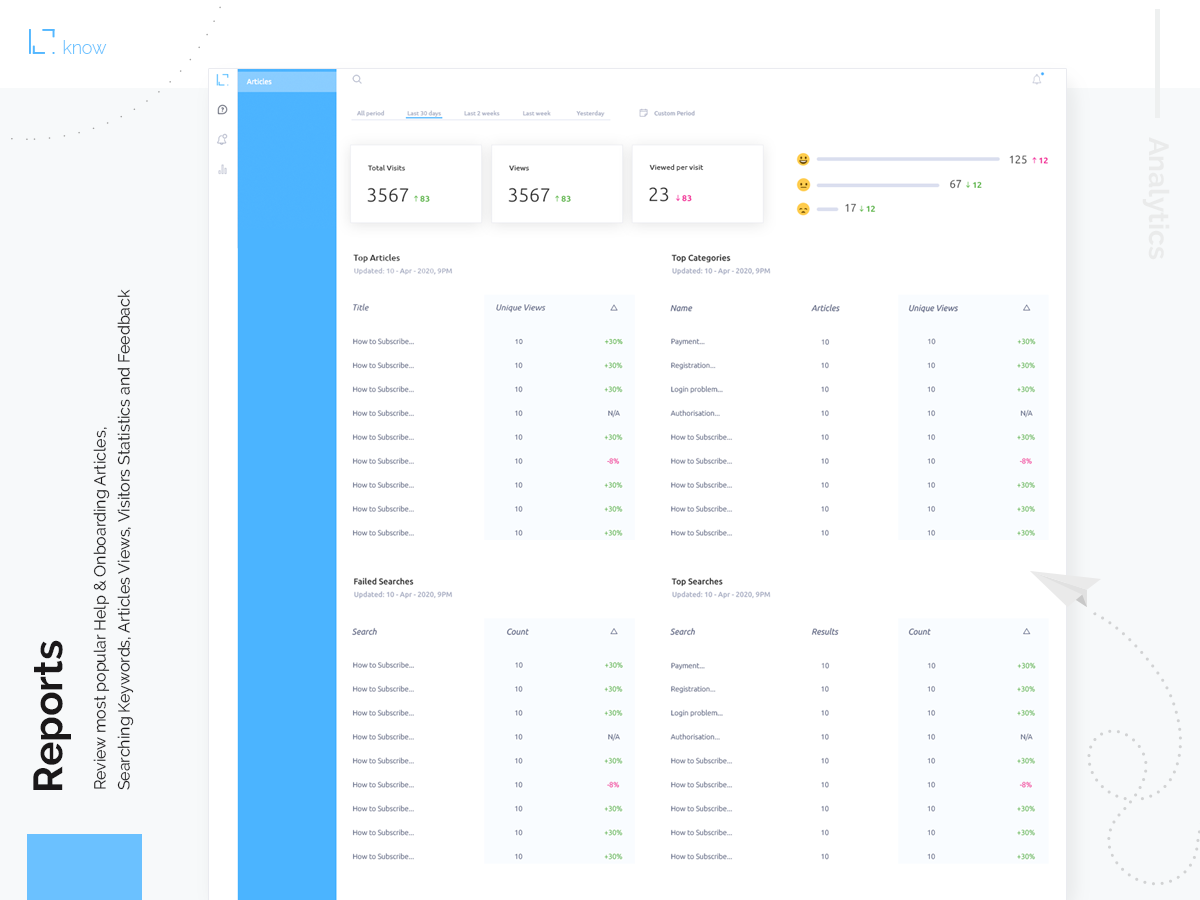Click the sad face feedback emoji
This screenshot has width=1200, height=900.
[802, 209]
